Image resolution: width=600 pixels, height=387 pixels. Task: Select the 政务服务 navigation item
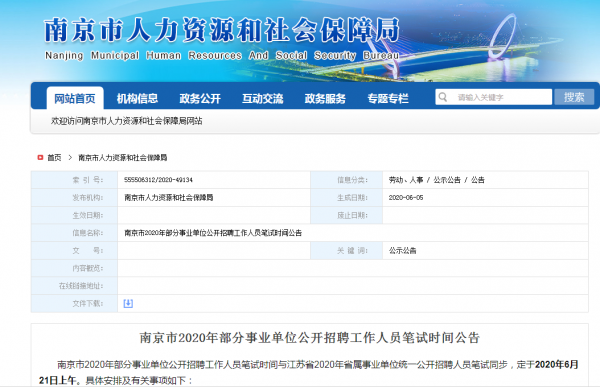(x=325, y=99)
